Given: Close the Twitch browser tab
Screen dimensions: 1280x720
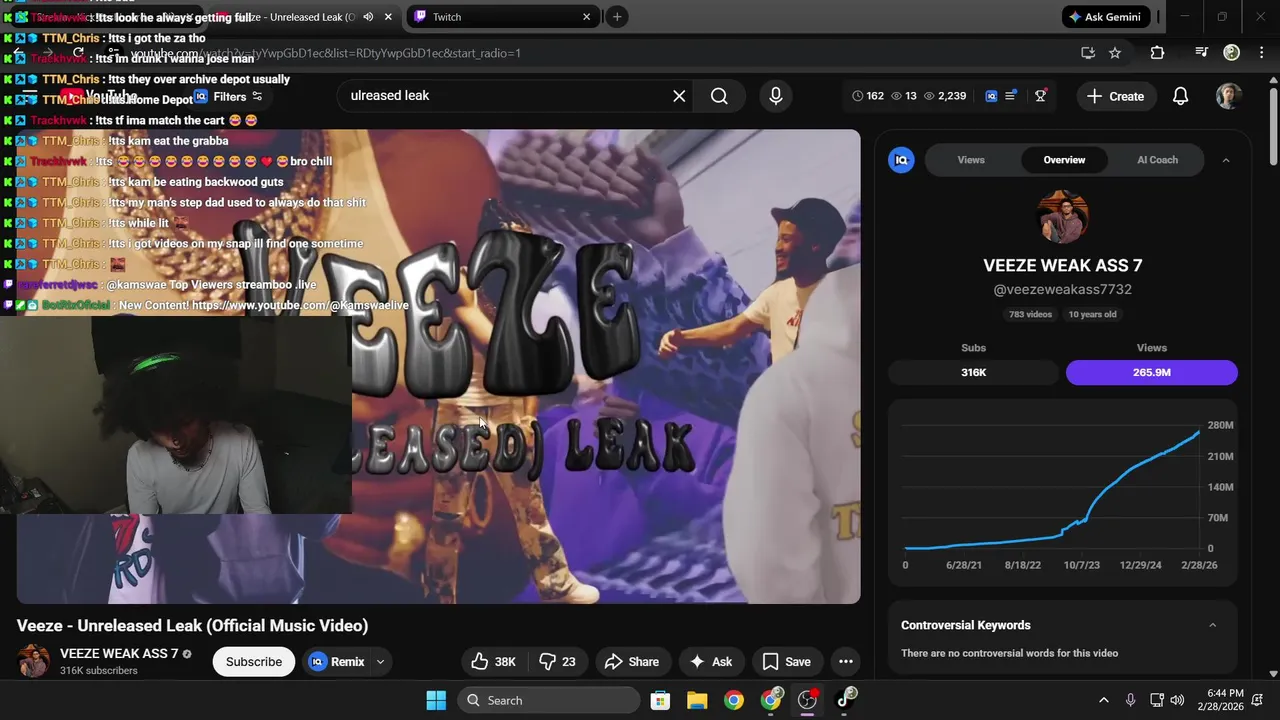Looking at the screenshot, I should click(587, 17).
